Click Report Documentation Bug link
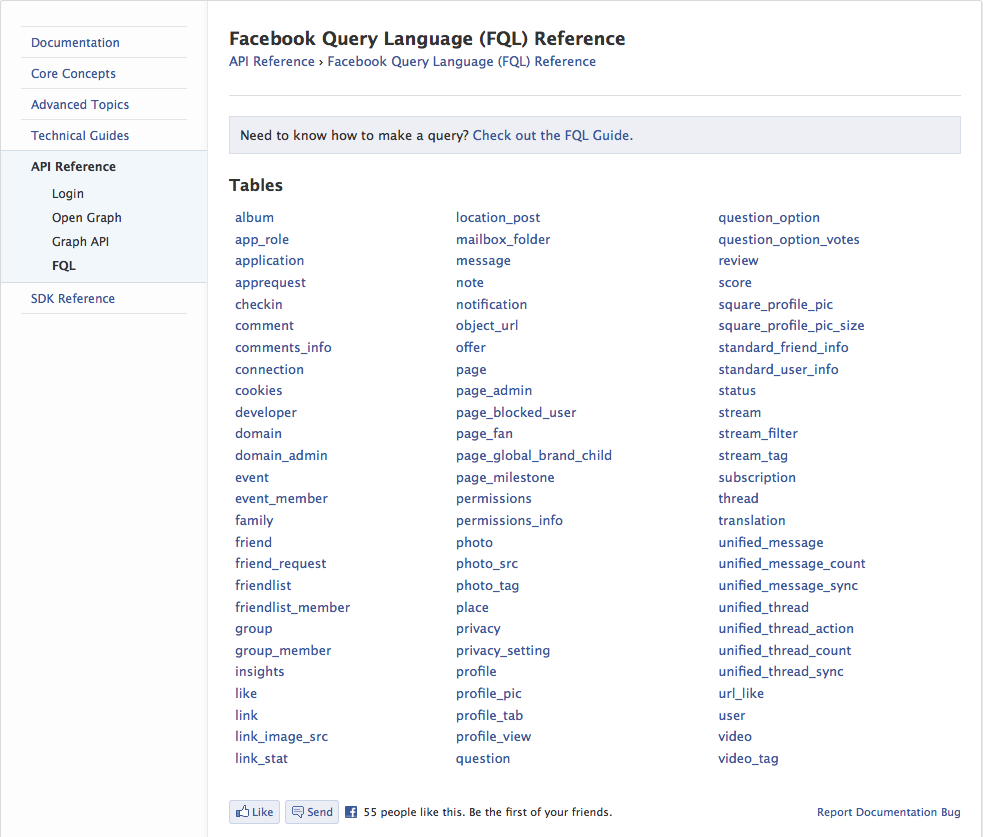This screenshot has width=983, height=837. point(888,812)
